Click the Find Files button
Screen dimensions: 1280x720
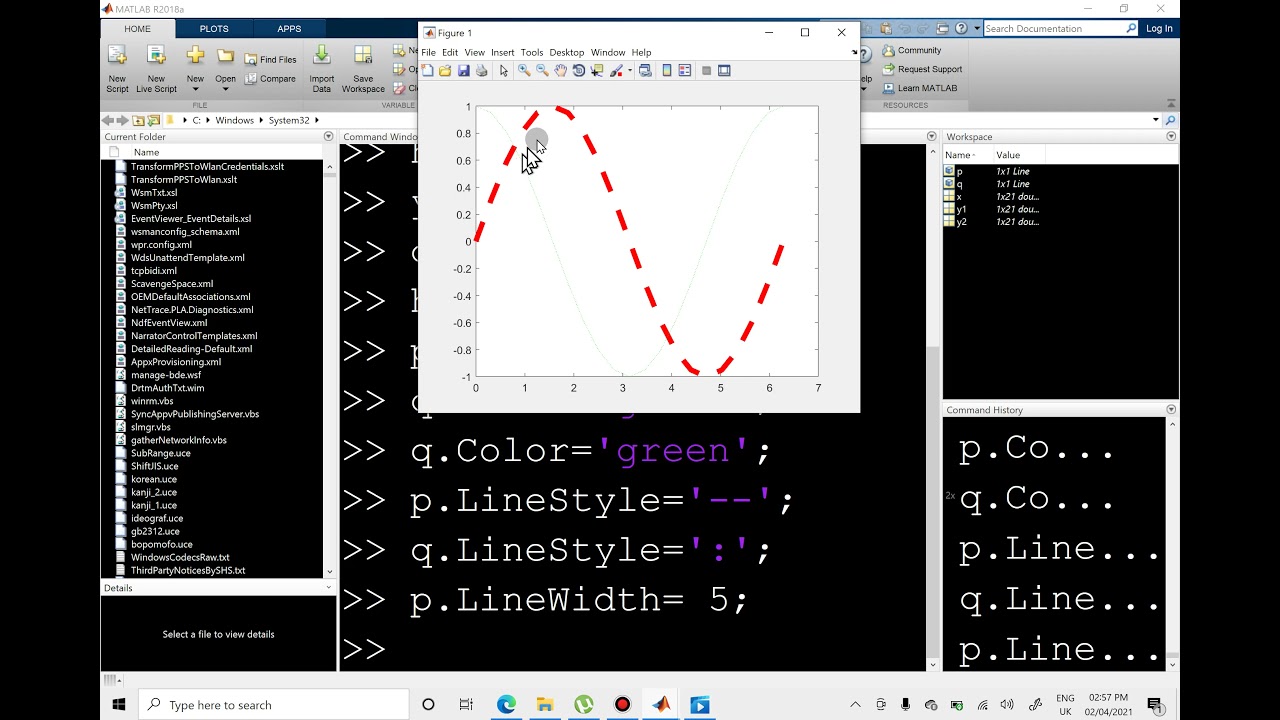click(271, 60)
